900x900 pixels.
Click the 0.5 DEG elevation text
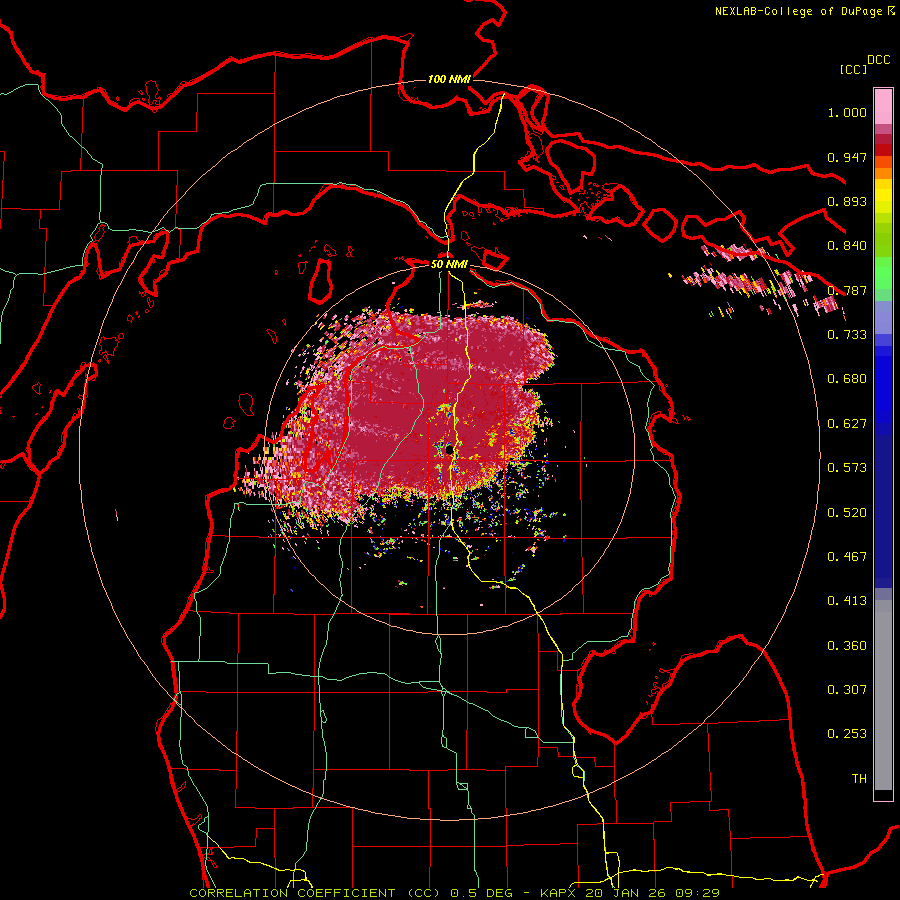coord(483,893)
